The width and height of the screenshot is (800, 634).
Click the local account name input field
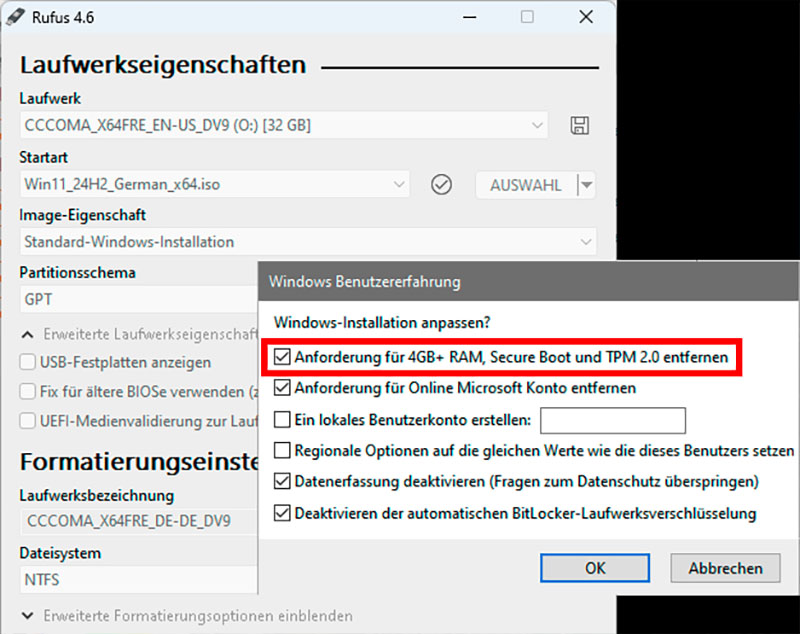coord(612,420)
